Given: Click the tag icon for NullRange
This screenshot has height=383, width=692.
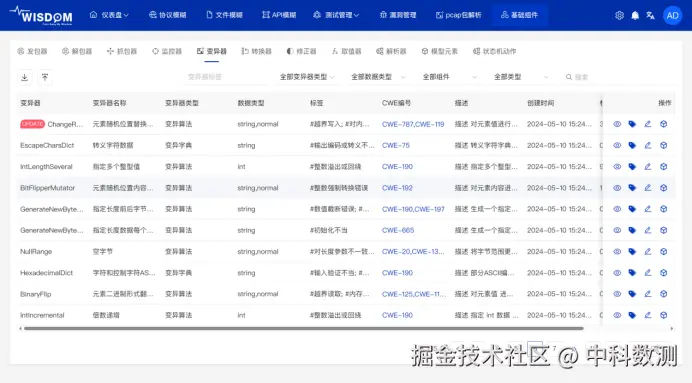Looking at the screenshot, I should 632,252.
